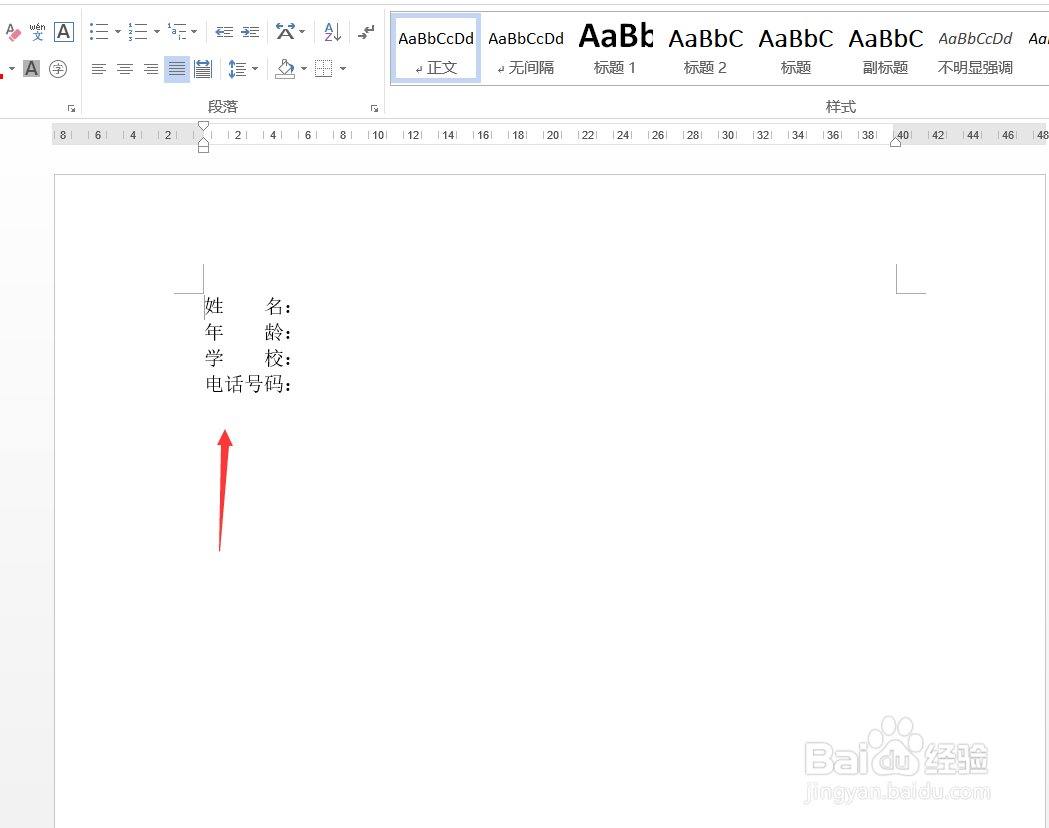Apply the 标题 2 style
The image size is (1049, 828).
click(x=705, y=49)
